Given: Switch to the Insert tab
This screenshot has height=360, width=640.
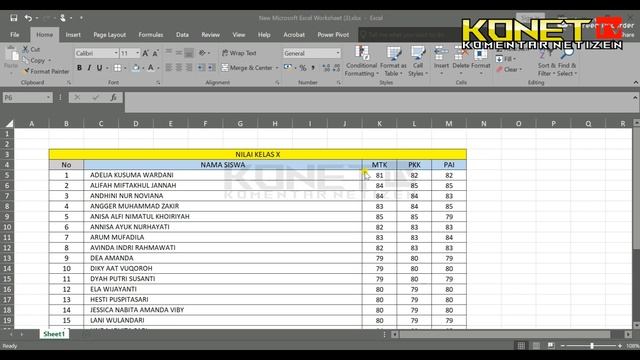Looking at the screenshot, I should (73, 35).
